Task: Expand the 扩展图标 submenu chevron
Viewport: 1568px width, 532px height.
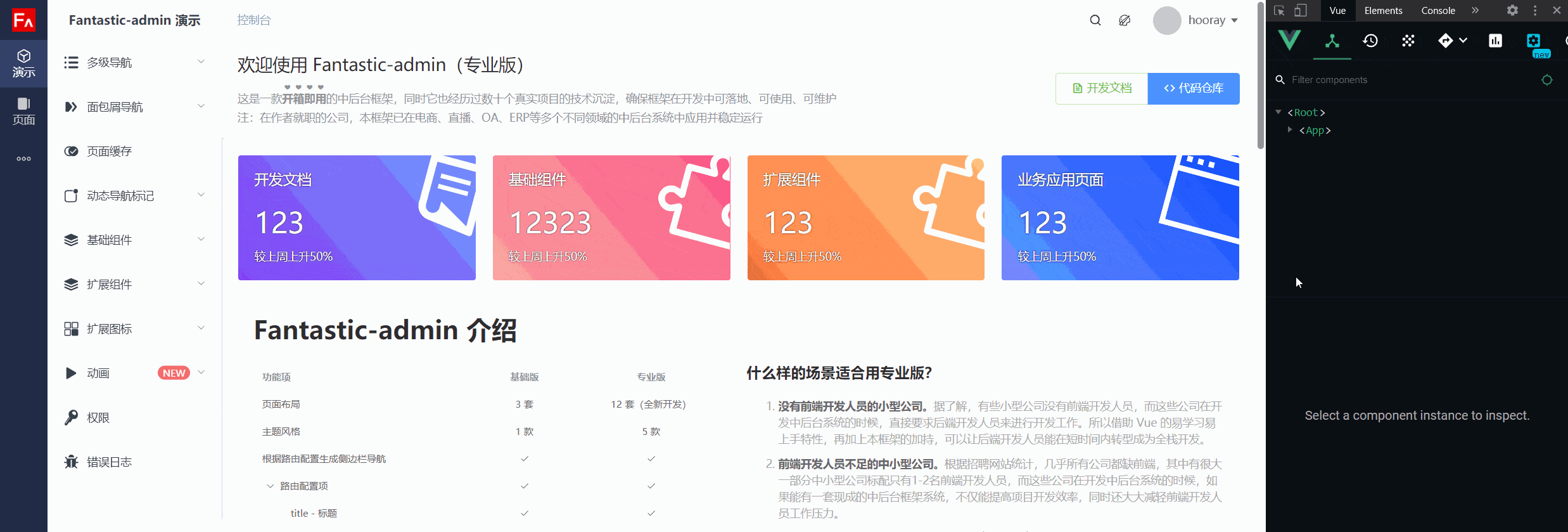Action: click(x=201, y=328)
